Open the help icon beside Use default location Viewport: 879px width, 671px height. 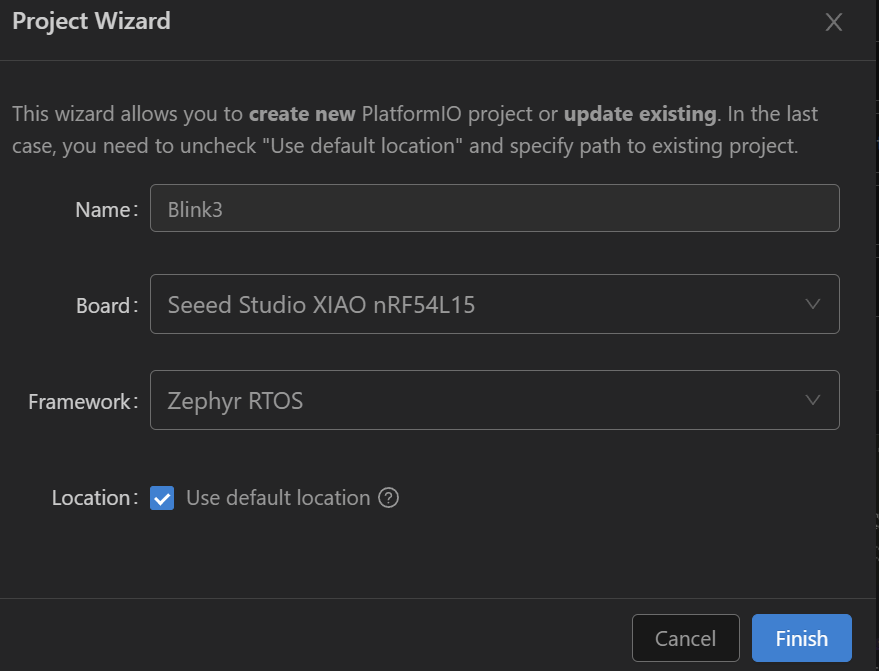(x=388, y=498)
